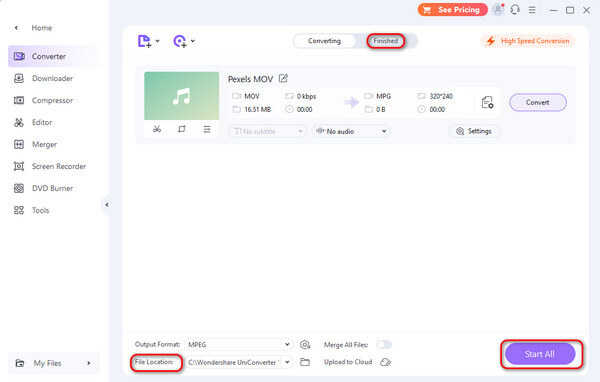This screenshot has width=600, height=382.
Task: Click the Add Files icon
Action: point(144,41)
